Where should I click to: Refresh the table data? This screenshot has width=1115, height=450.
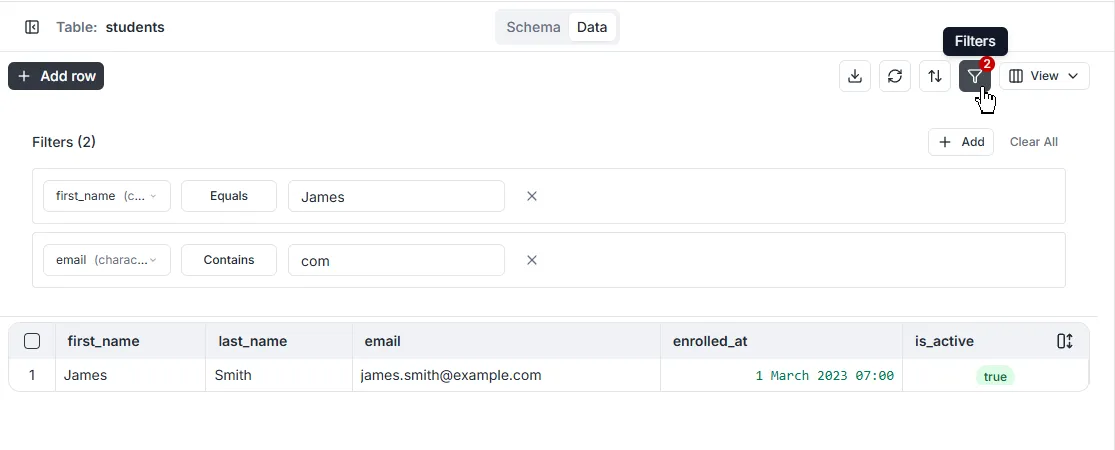coord(895,76)
